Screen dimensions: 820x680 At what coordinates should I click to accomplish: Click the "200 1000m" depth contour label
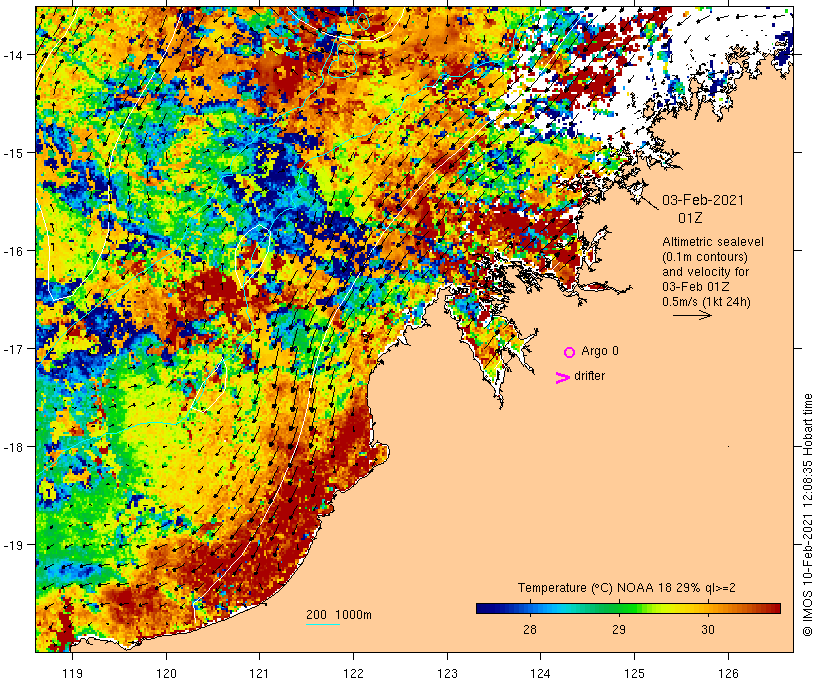(339, 615)
